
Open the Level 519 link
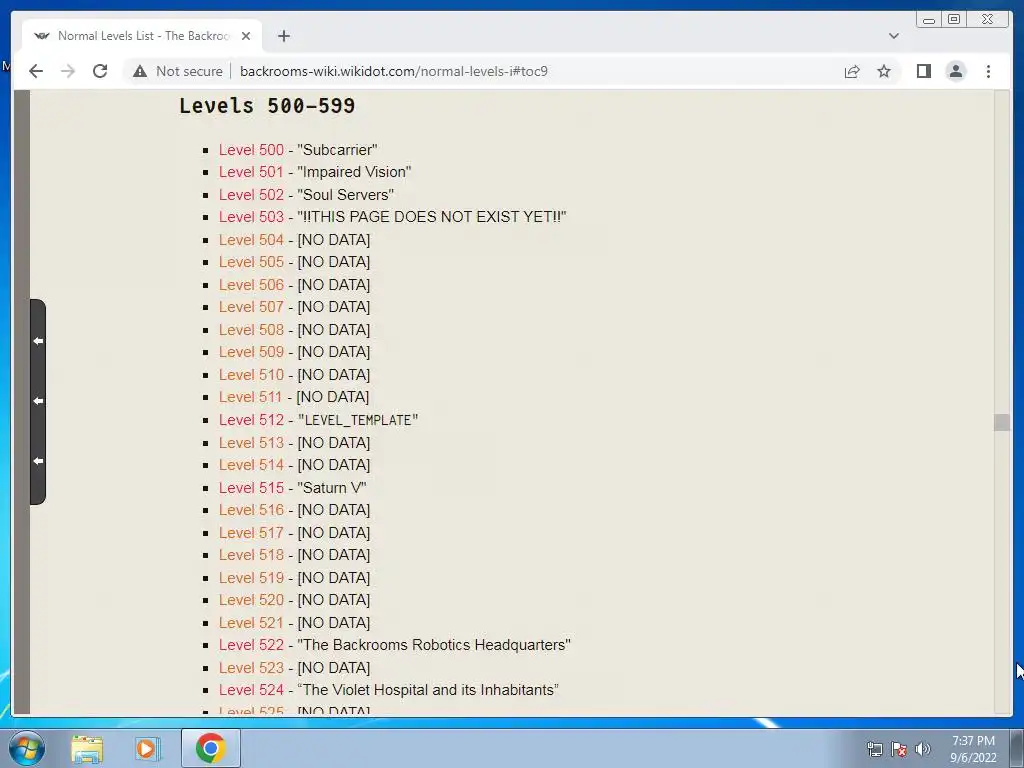point(251,578)
